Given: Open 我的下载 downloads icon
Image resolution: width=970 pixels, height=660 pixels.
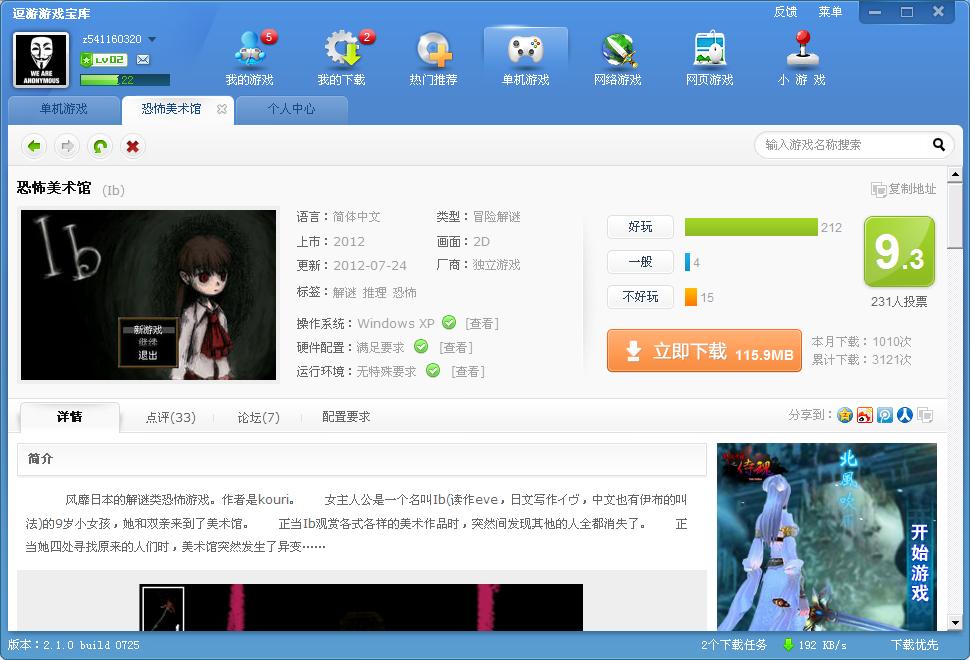Looking at the screenshot, I should coord(341,58).
